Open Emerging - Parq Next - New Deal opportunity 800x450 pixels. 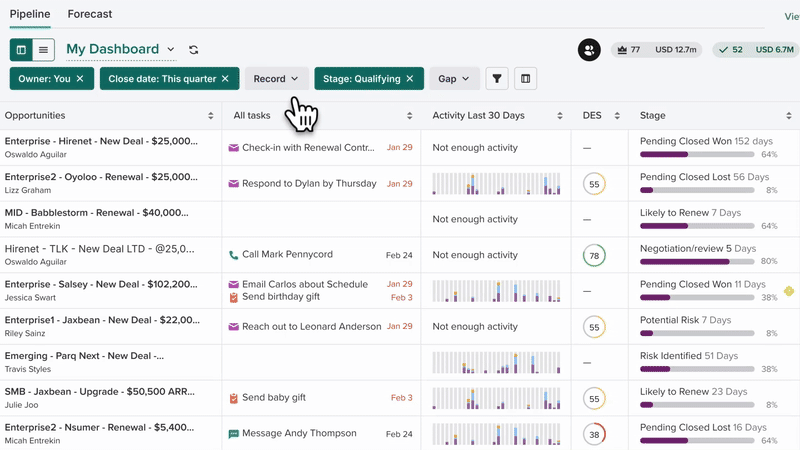click(84, 356)
